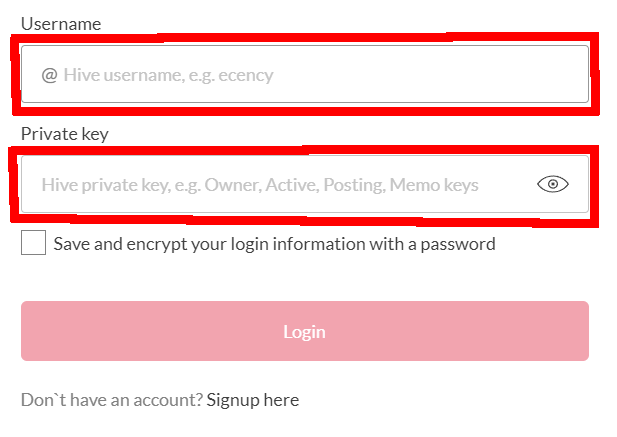The image size is (617, 437).
Task: Click the @ symbol in username field
Action: (x=50, y=75)
